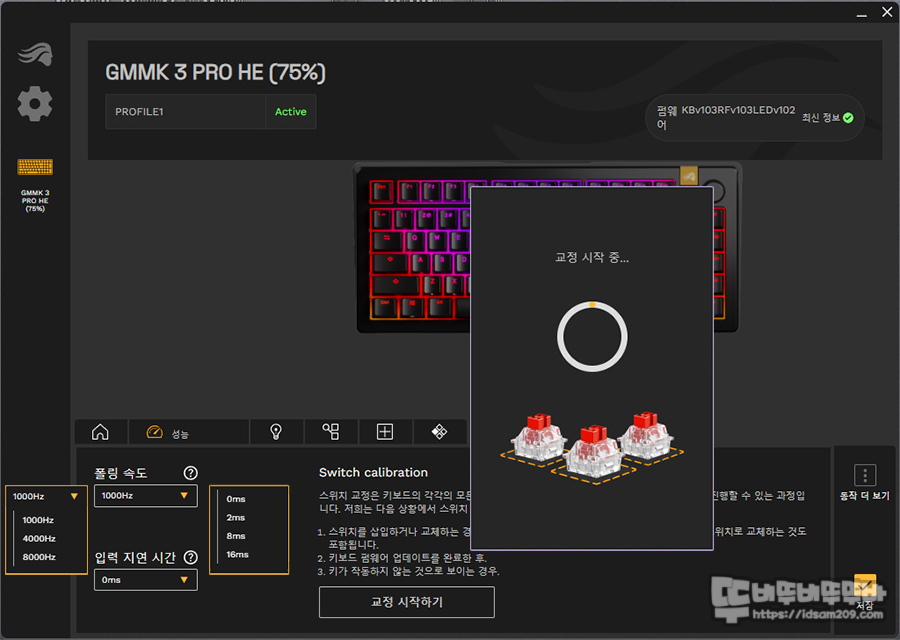Click the 저장 save icon

pyautogui.click(x=865, y=585)
